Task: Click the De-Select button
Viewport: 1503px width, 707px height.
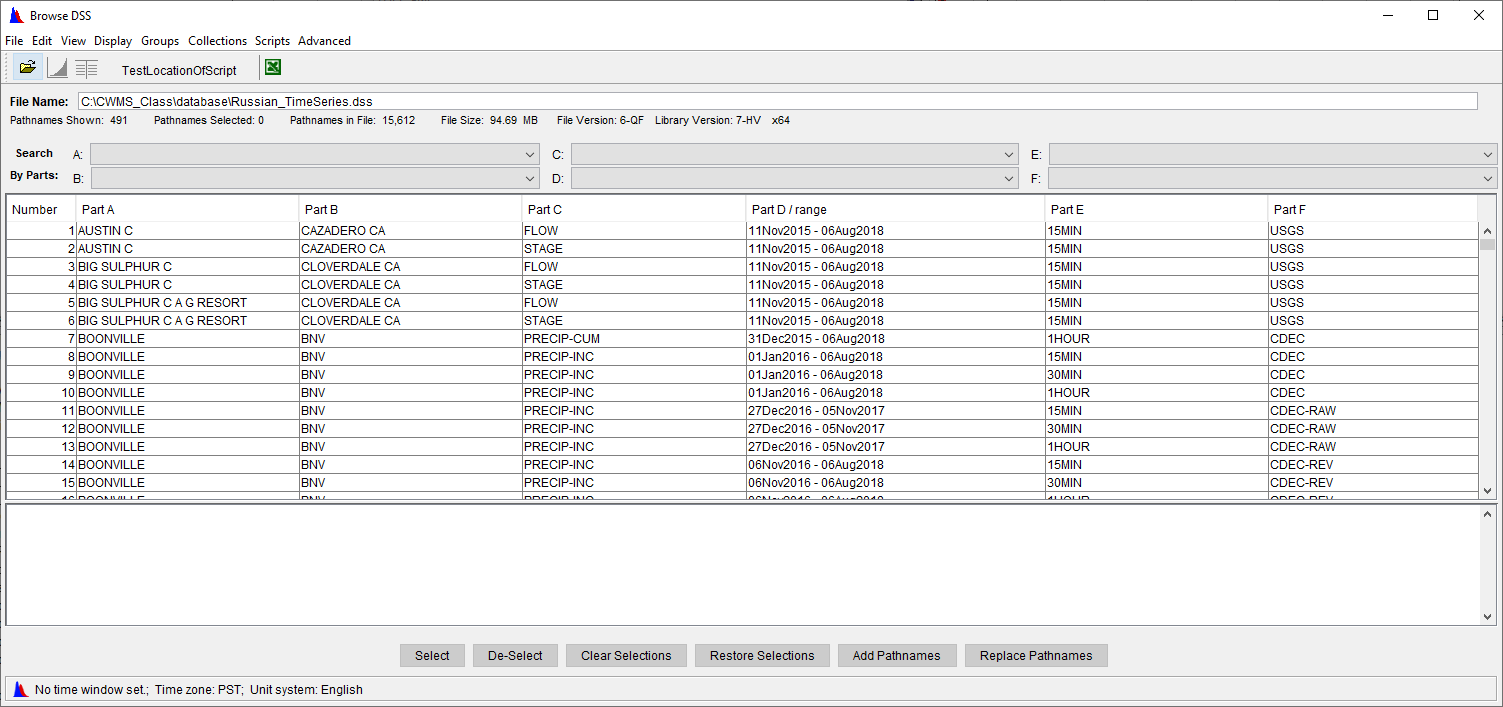Action: [515, 656]
